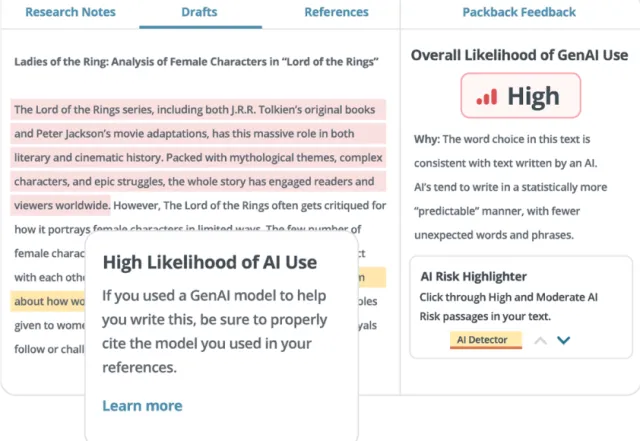640x441 pixels.
Task: Click the AI Risk Highlighter card heading
Action: (x=475, y=276)
